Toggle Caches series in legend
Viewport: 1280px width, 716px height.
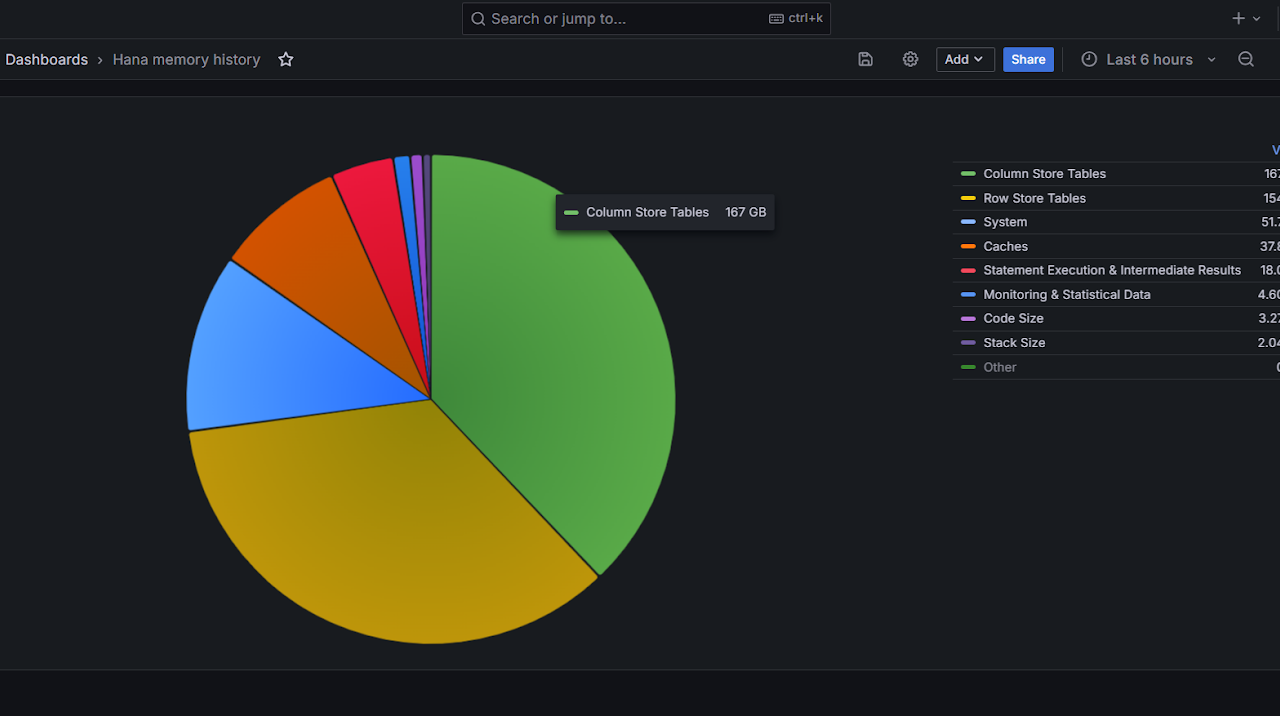coord(1005,246)
